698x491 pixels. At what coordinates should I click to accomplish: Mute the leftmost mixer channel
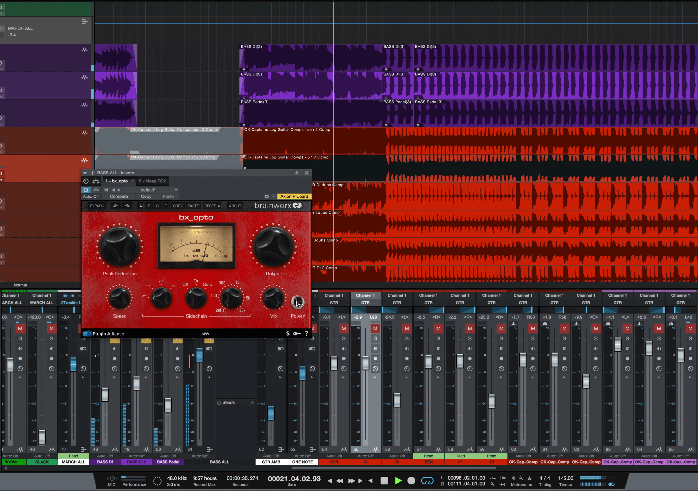[x=20, y=329]
